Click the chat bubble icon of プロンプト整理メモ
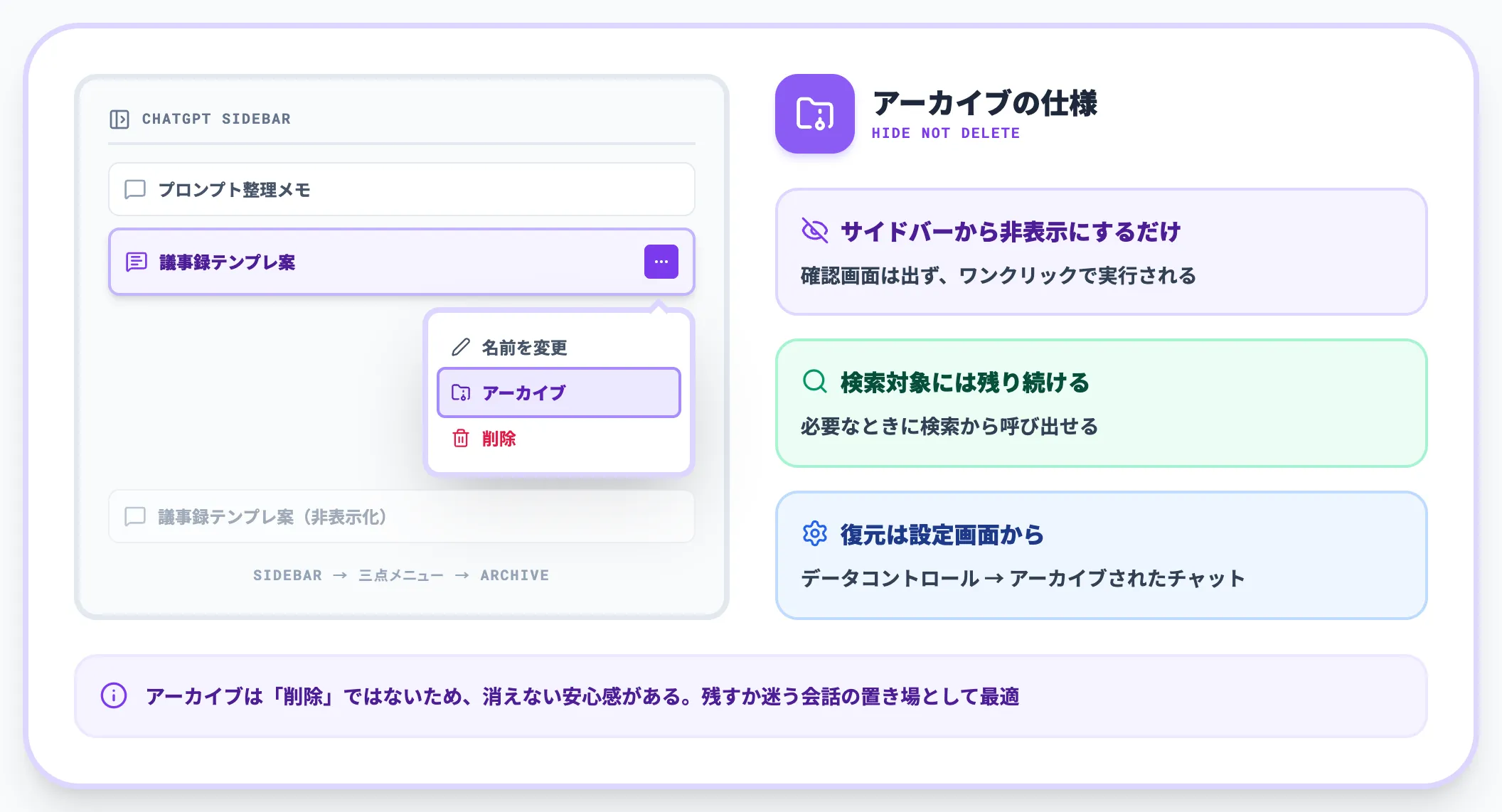Viewport: 1502px width, 812px height. click(135, 189)
